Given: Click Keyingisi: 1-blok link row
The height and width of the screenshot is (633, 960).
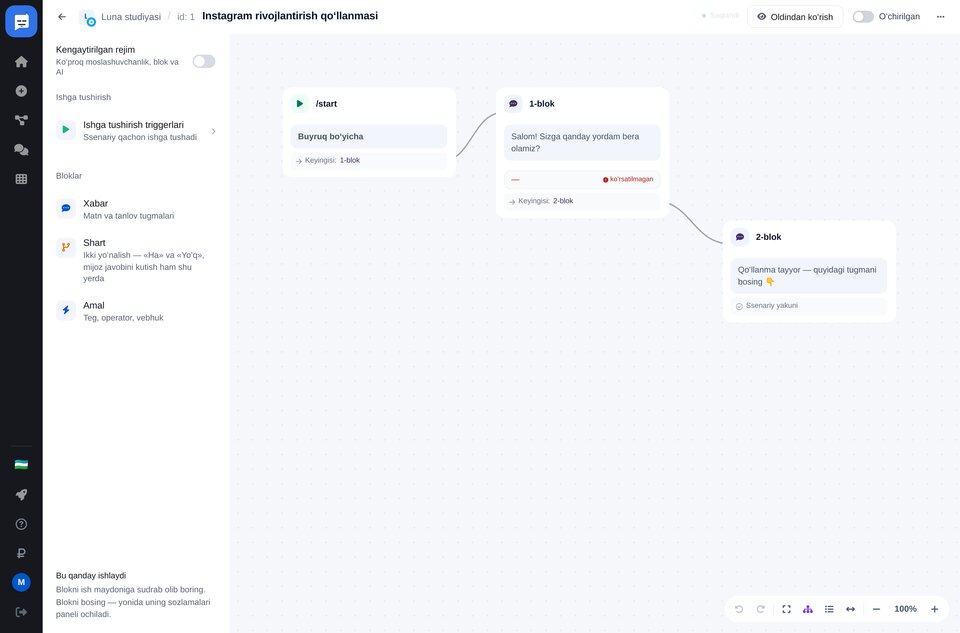Looking at the screenshot, I should 369,160.
